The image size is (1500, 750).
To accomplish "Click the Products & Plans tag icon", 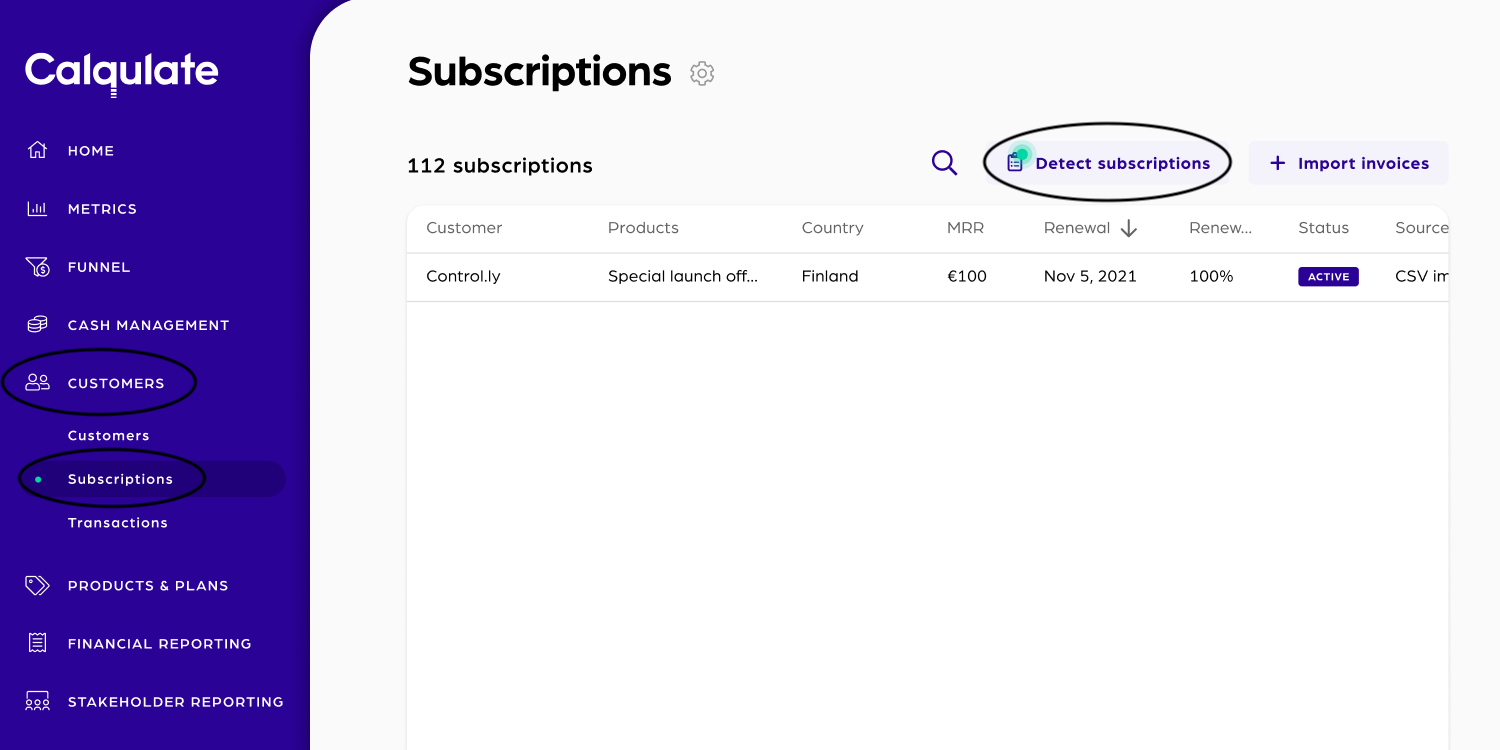I will (x=37, y=585).
